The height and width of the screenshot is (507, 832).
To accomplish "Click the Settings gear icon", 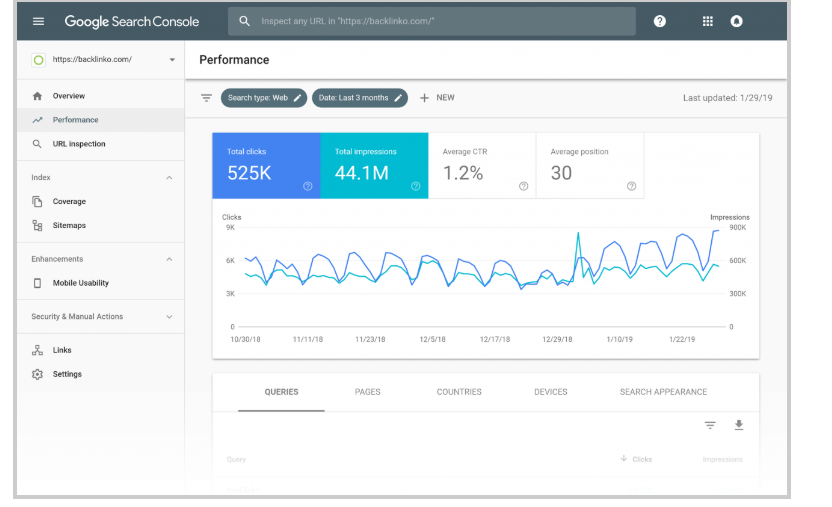I will [37, 374].
